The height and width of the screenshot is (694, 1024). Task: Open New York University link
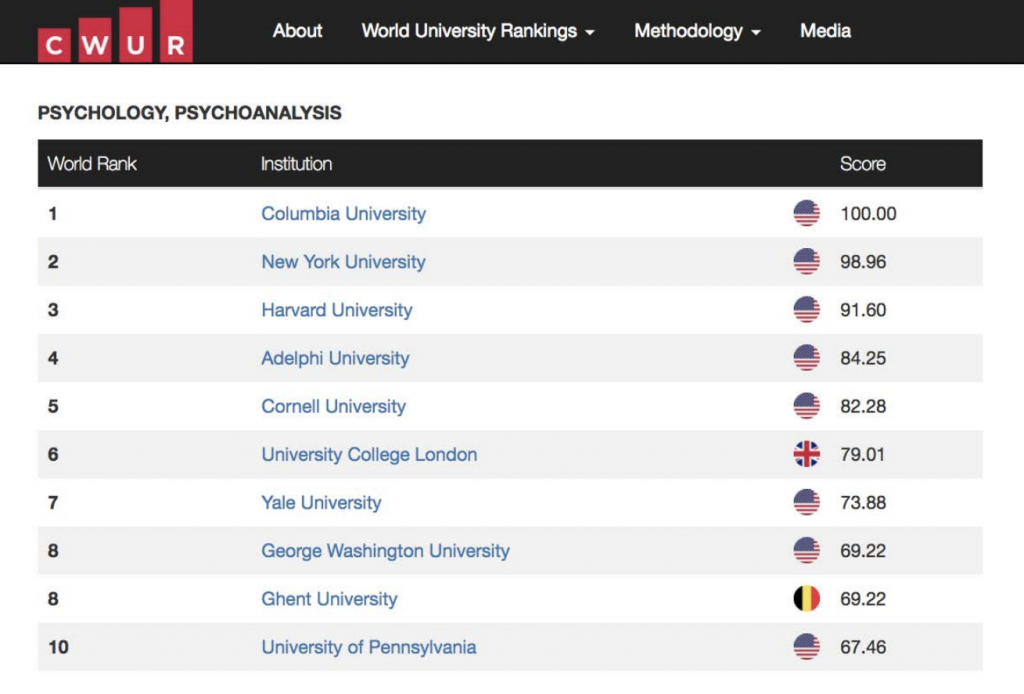pos(344,262)
